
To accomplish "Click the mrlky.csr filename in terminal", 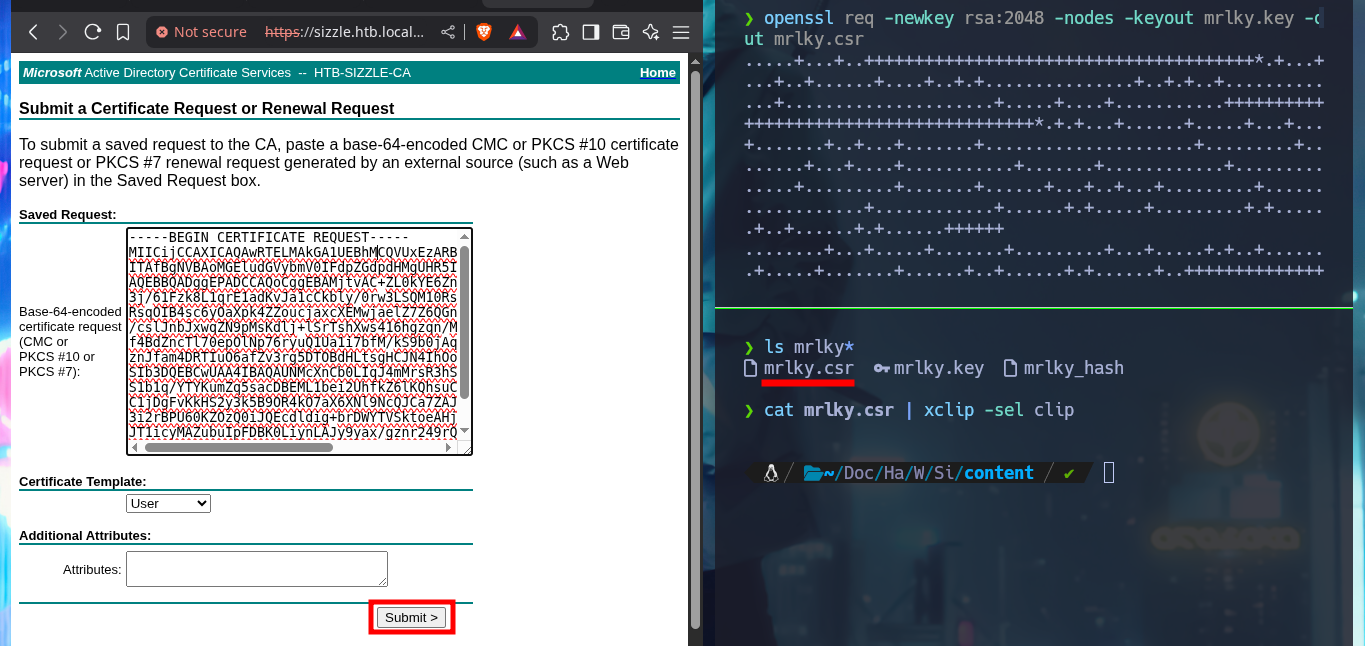I will [808, 368].
